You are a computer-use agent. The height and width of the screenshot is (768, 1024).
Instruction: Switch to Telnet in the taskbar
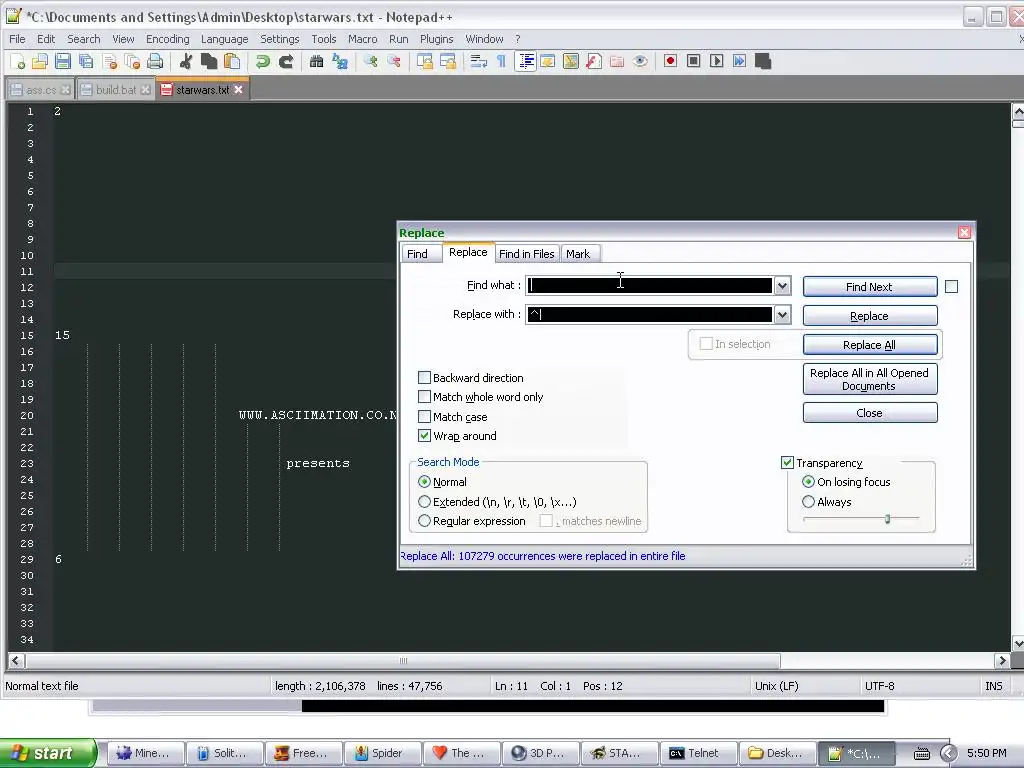[x=698, y=753]
